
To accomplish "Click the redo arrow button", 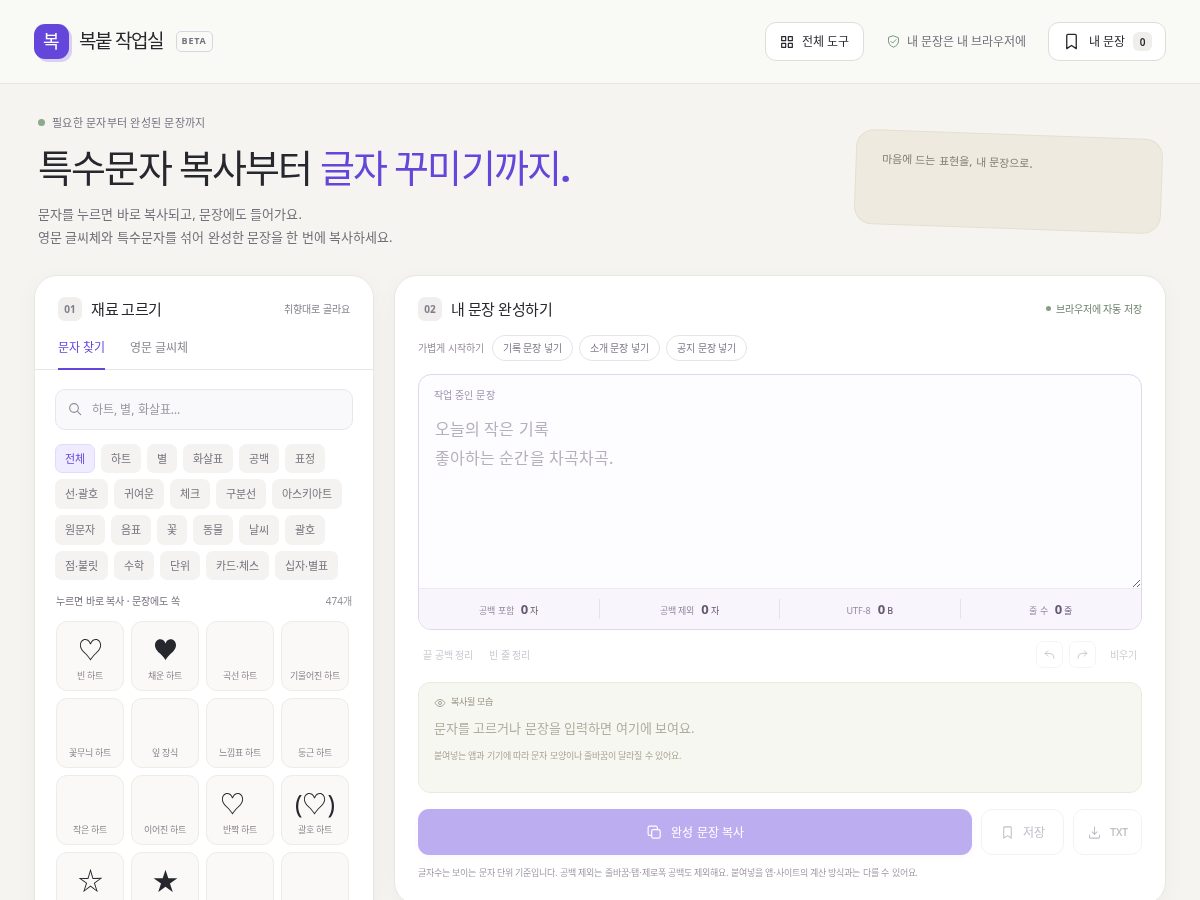I will pyautogui.click(x=1082, y=655).
